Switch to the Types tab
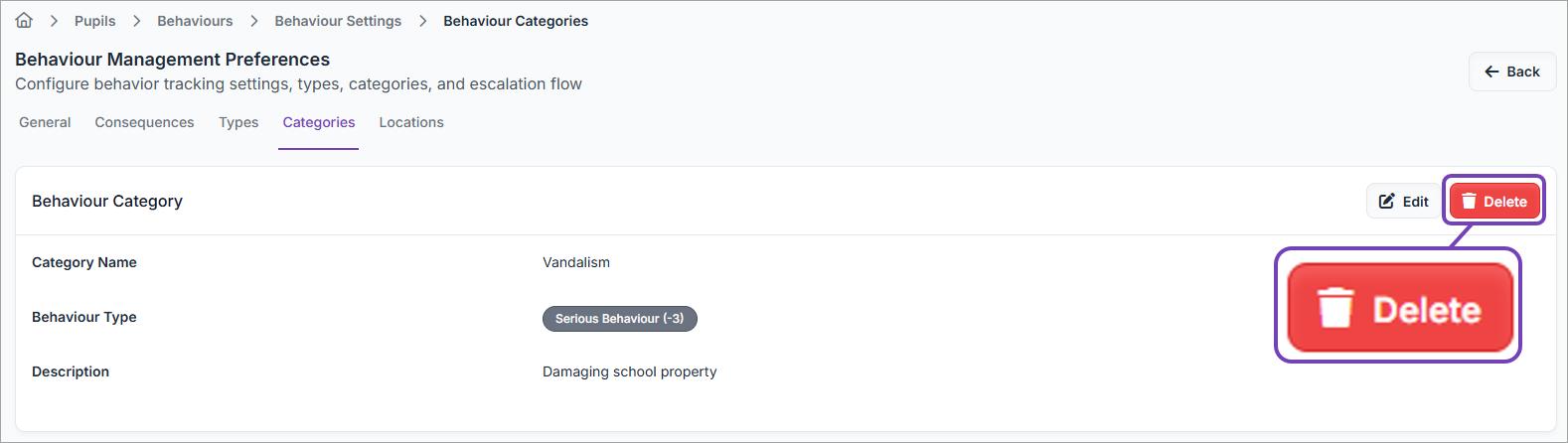 point(238,122)
